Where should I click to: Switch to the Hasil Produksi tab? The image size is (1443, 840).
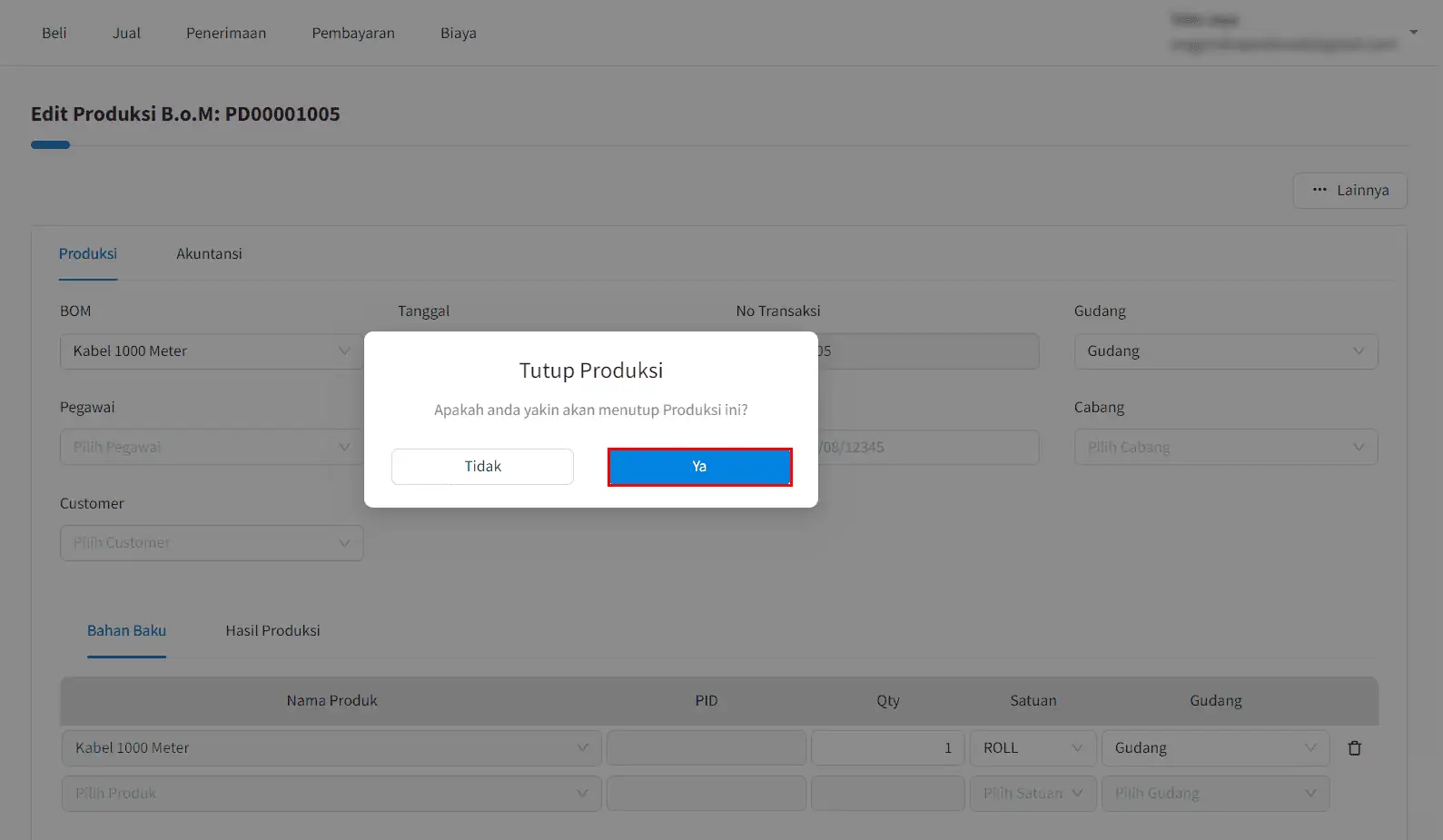[x=272, y=631]
